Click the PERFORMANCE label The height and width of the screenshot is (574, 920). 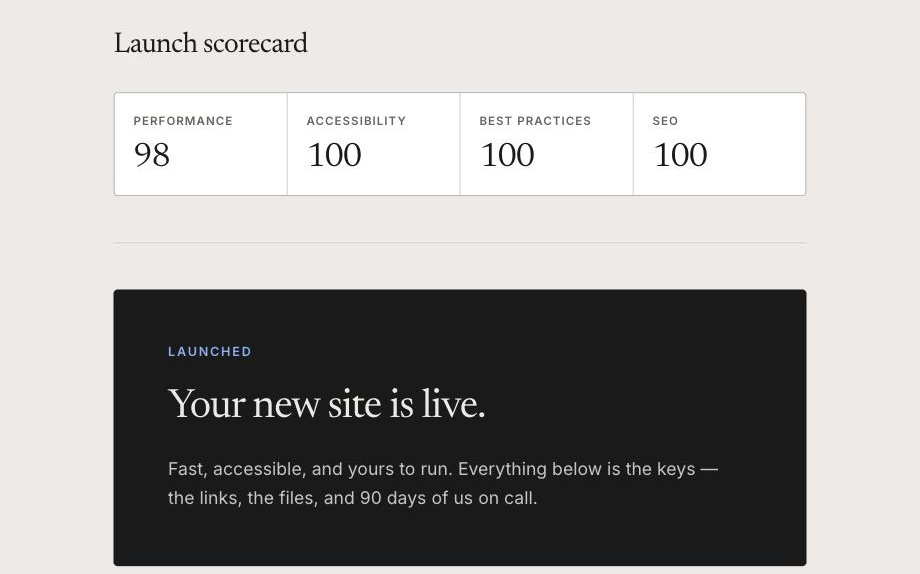coord(183,121)
